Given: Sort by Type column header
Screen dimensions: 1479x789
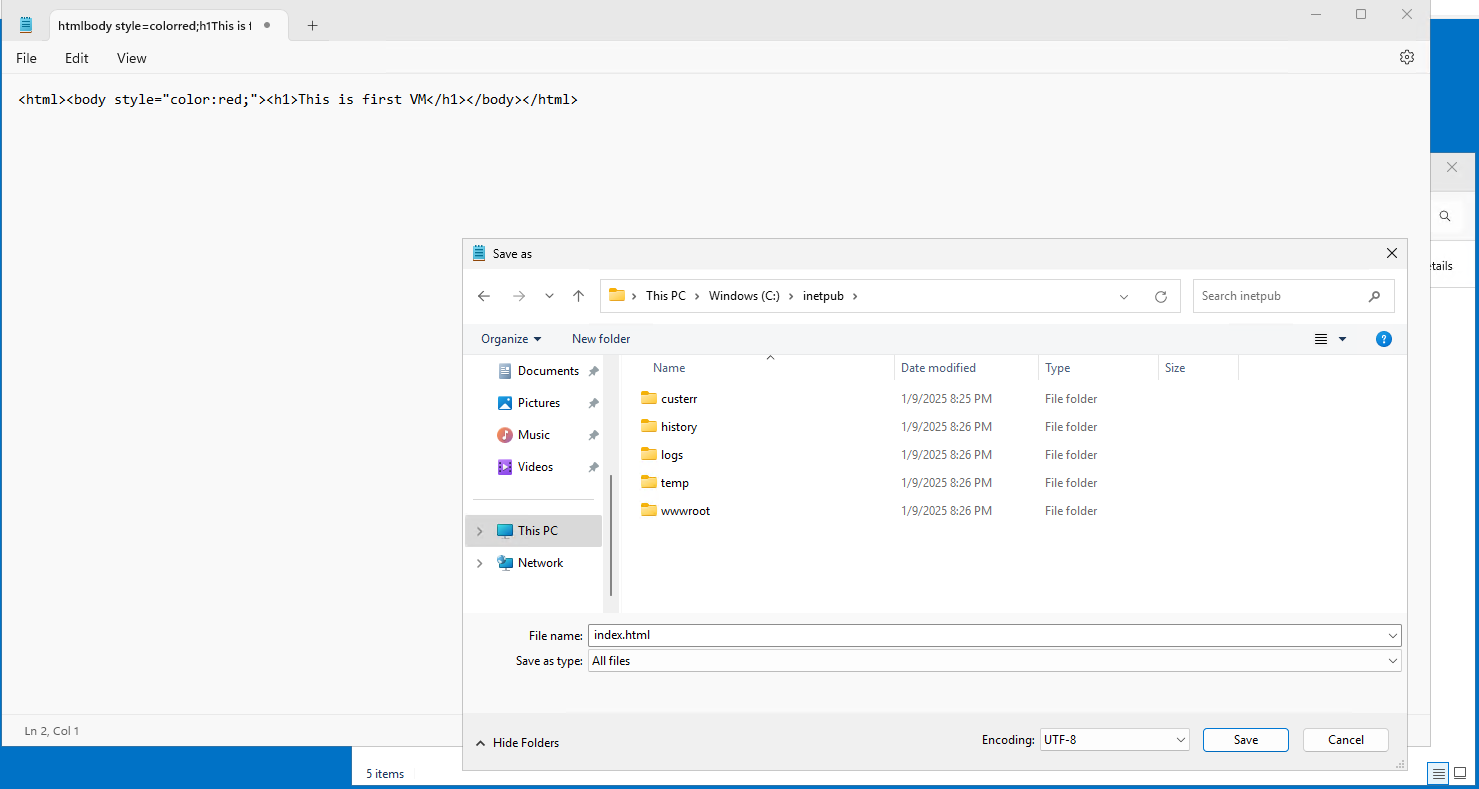Looking at the screenshot, I should (1058, 368).
